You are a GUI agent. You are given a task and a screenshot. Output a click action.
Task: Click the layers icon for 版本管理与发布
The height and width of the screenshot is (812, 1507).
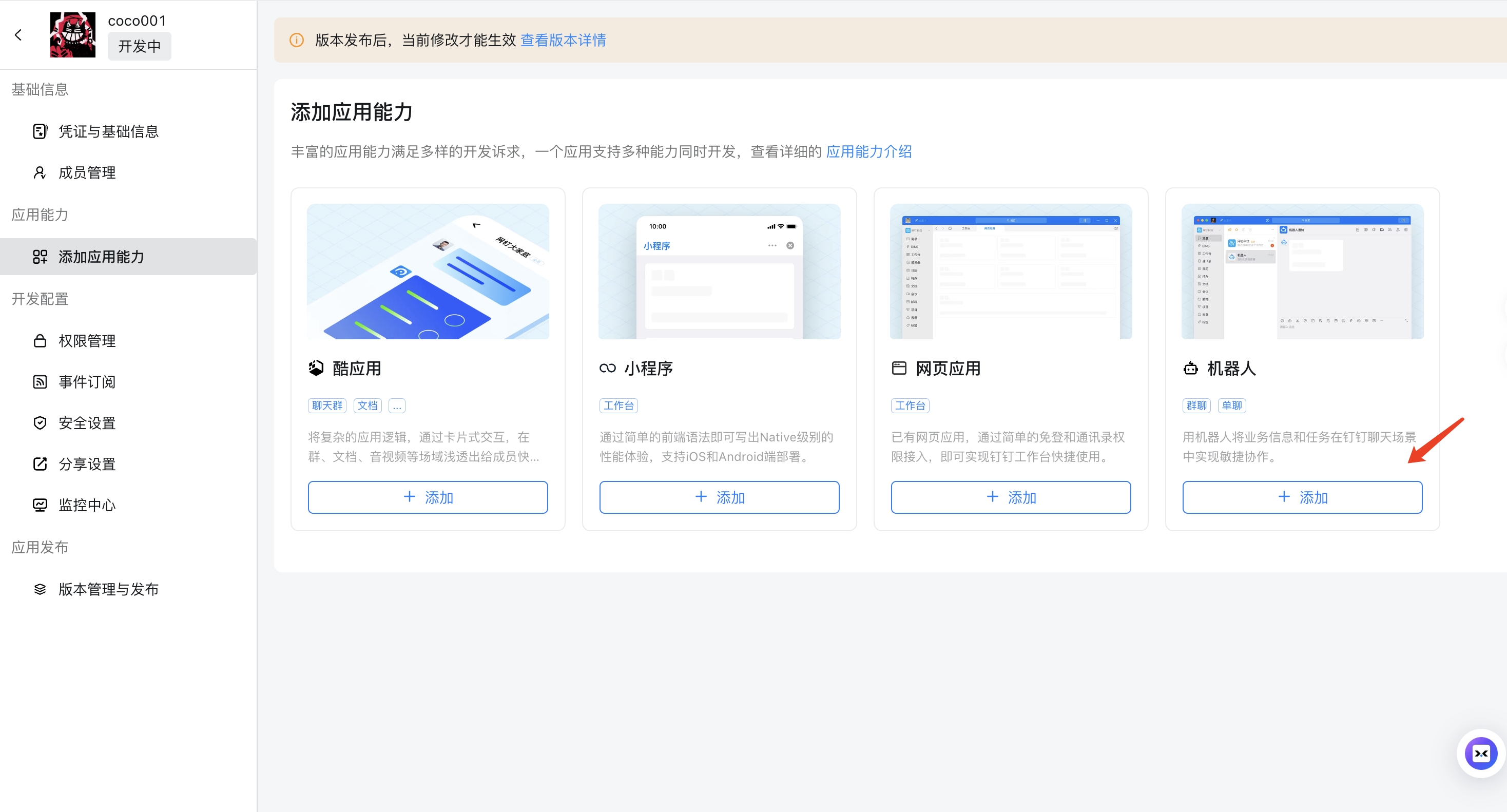point(40,589)
